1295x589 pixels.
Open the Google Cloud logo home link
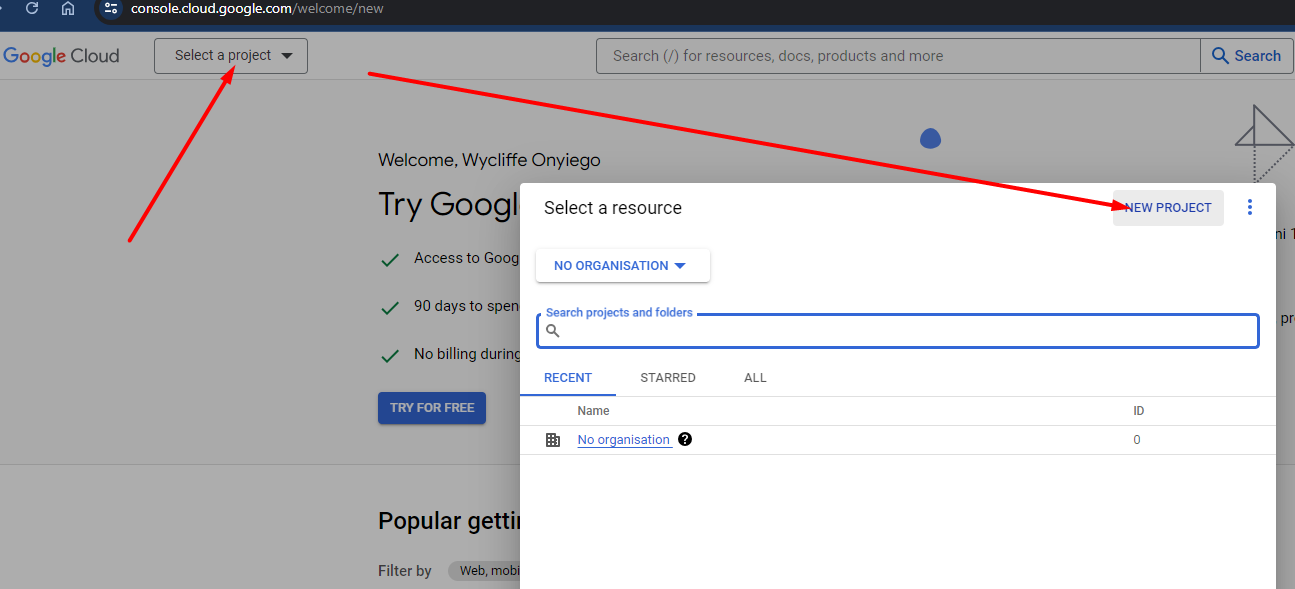pyautogui.click(x=61, y=56)
